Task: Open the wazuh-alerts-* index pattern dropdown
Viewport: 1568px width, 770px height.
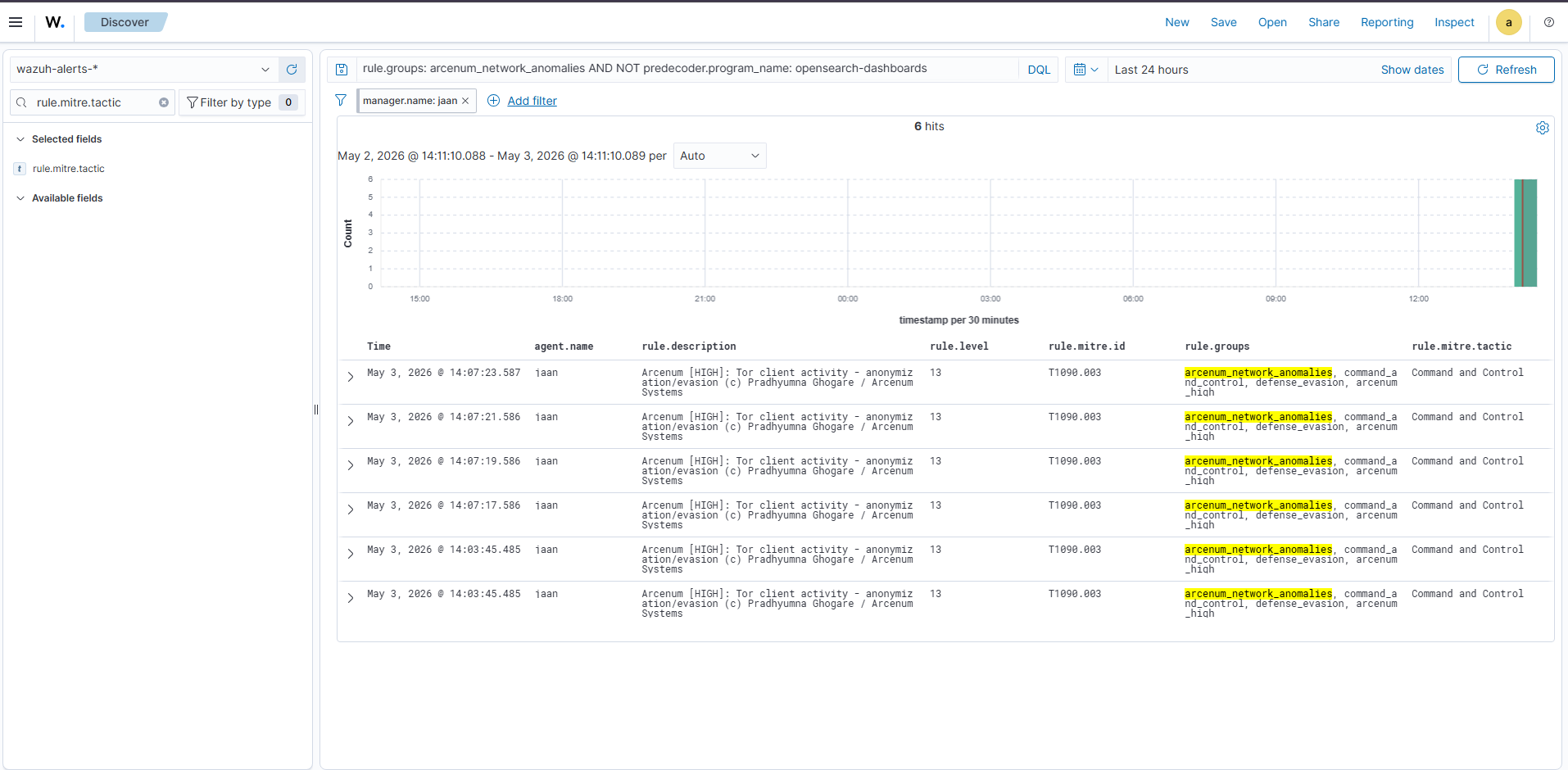Action: coord(143,70)
